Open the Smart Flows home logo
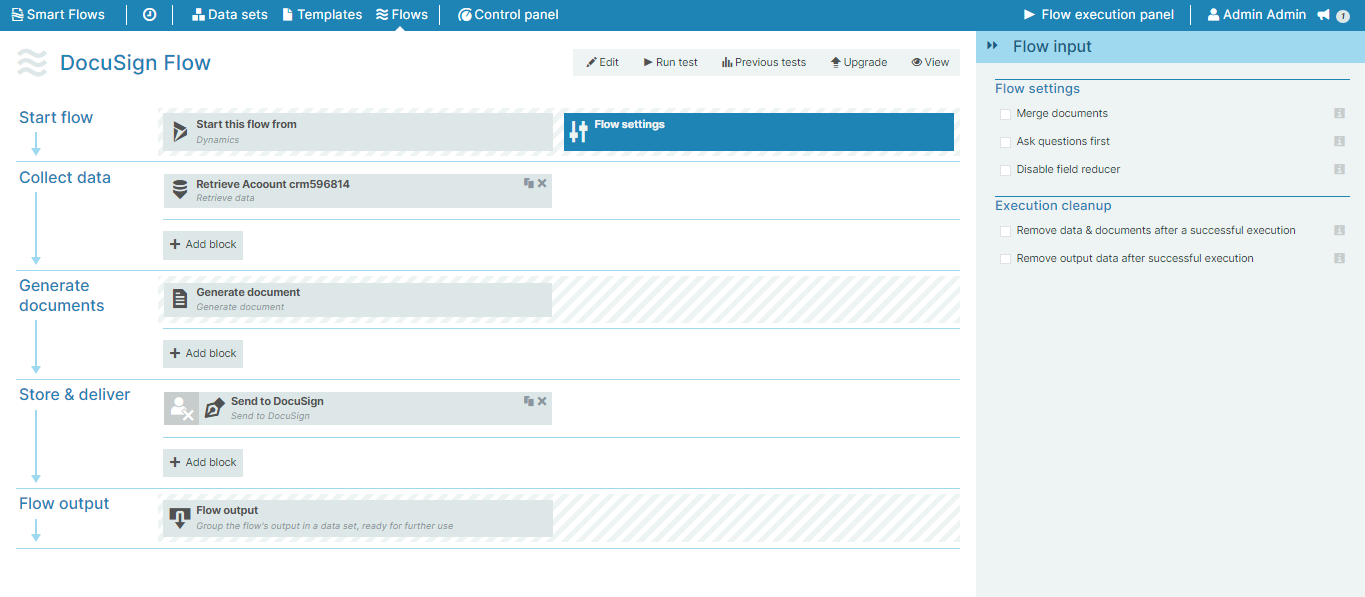Image resolution: width=1365 pixels, height=597 pixels. pos(58,15)
